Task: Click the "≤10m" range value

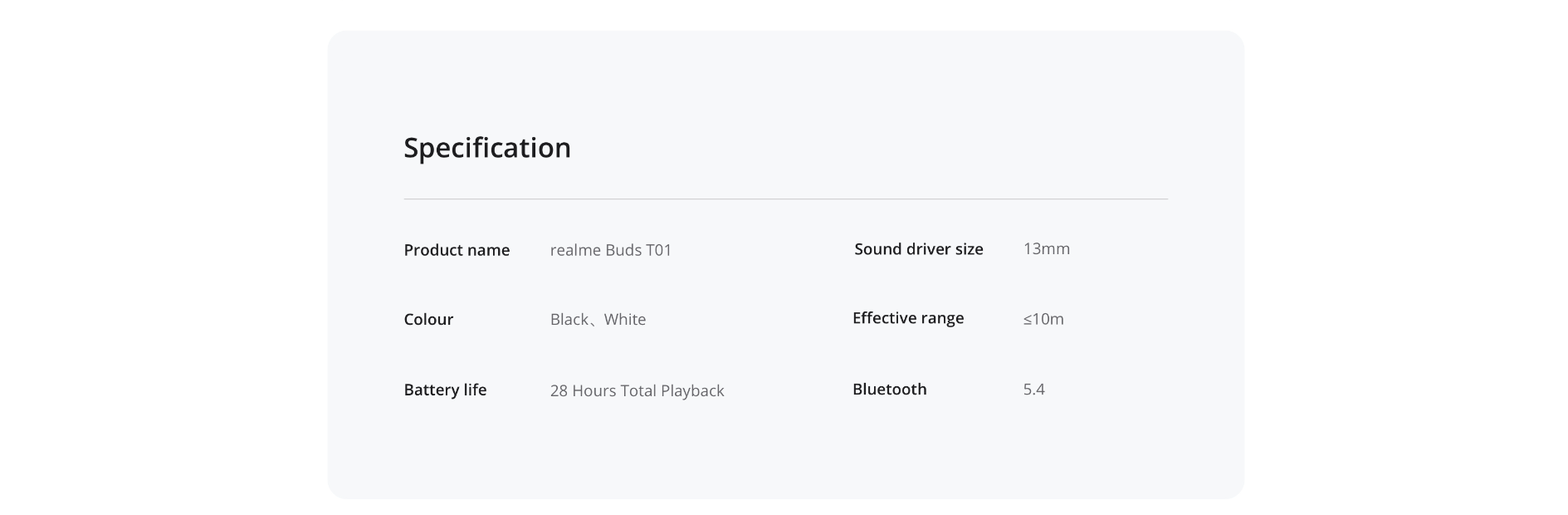Action: [x=1043, y=319]
